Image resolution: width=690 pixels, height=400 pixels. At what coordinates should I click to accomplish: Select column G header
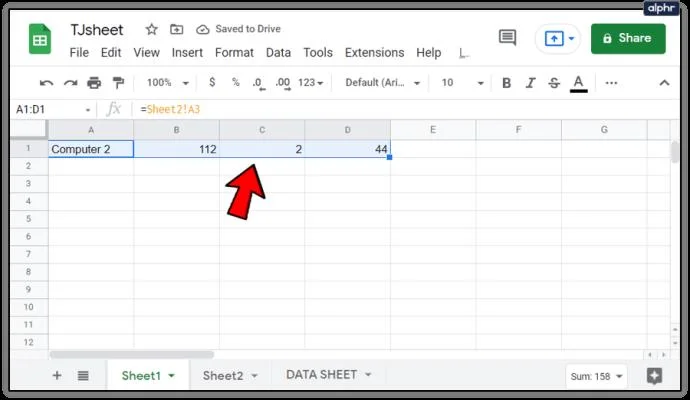pos(604,130)
